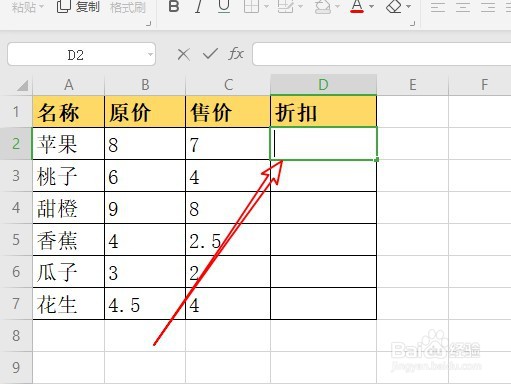
Task: Expand the Name Box dropdown arrow
Action: pyautogui.click(x=151, y=54)
